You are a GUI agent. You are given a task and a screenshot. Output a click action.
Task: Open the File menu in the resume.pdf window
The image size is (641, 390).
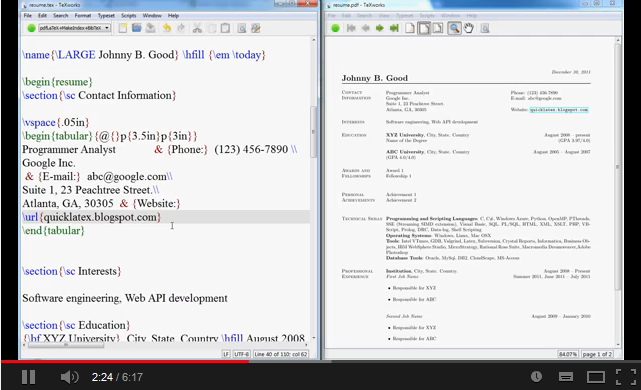(332, 16)
